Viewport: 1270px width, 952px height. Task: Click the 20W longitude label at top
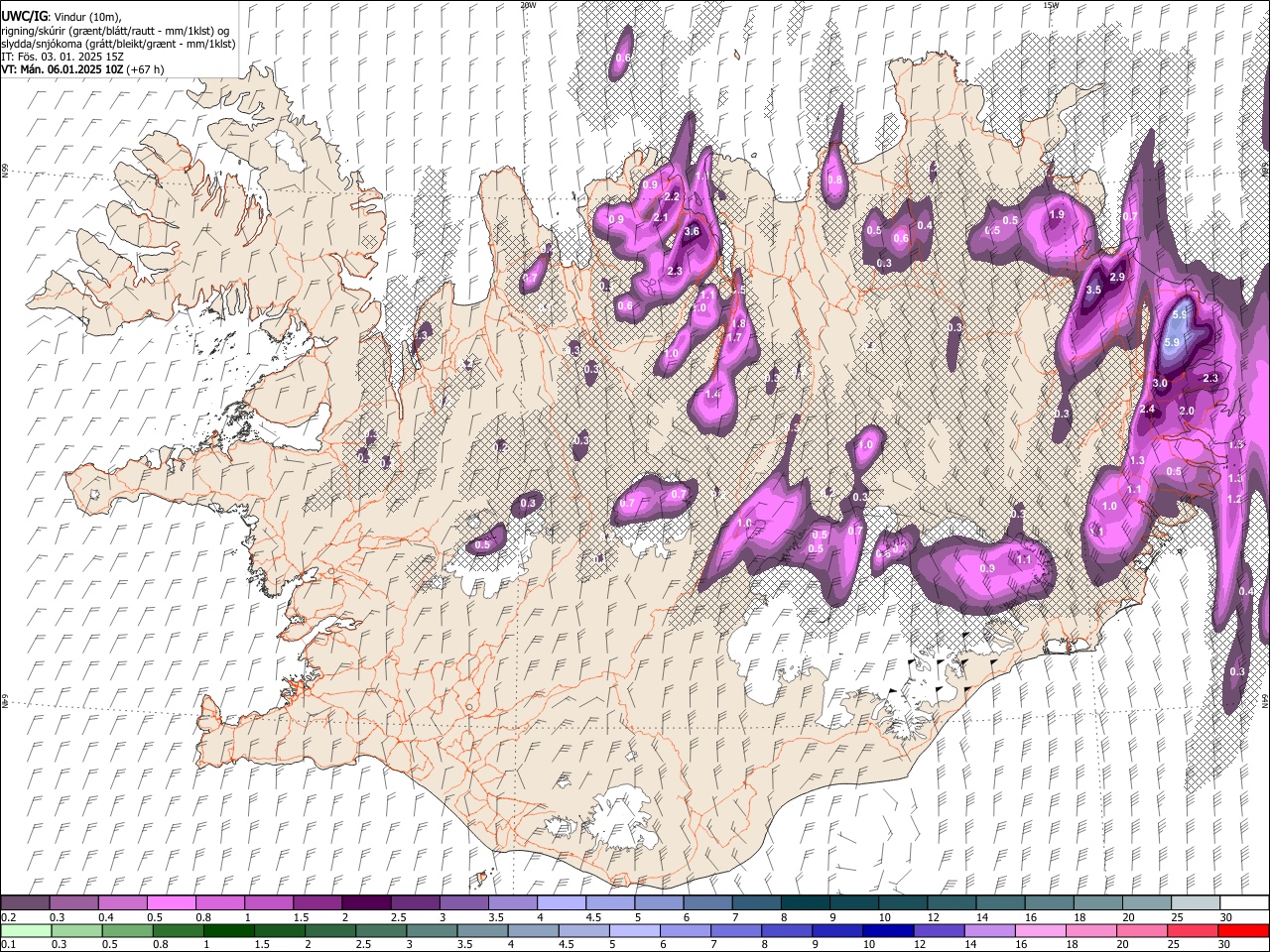pos(528,5)
